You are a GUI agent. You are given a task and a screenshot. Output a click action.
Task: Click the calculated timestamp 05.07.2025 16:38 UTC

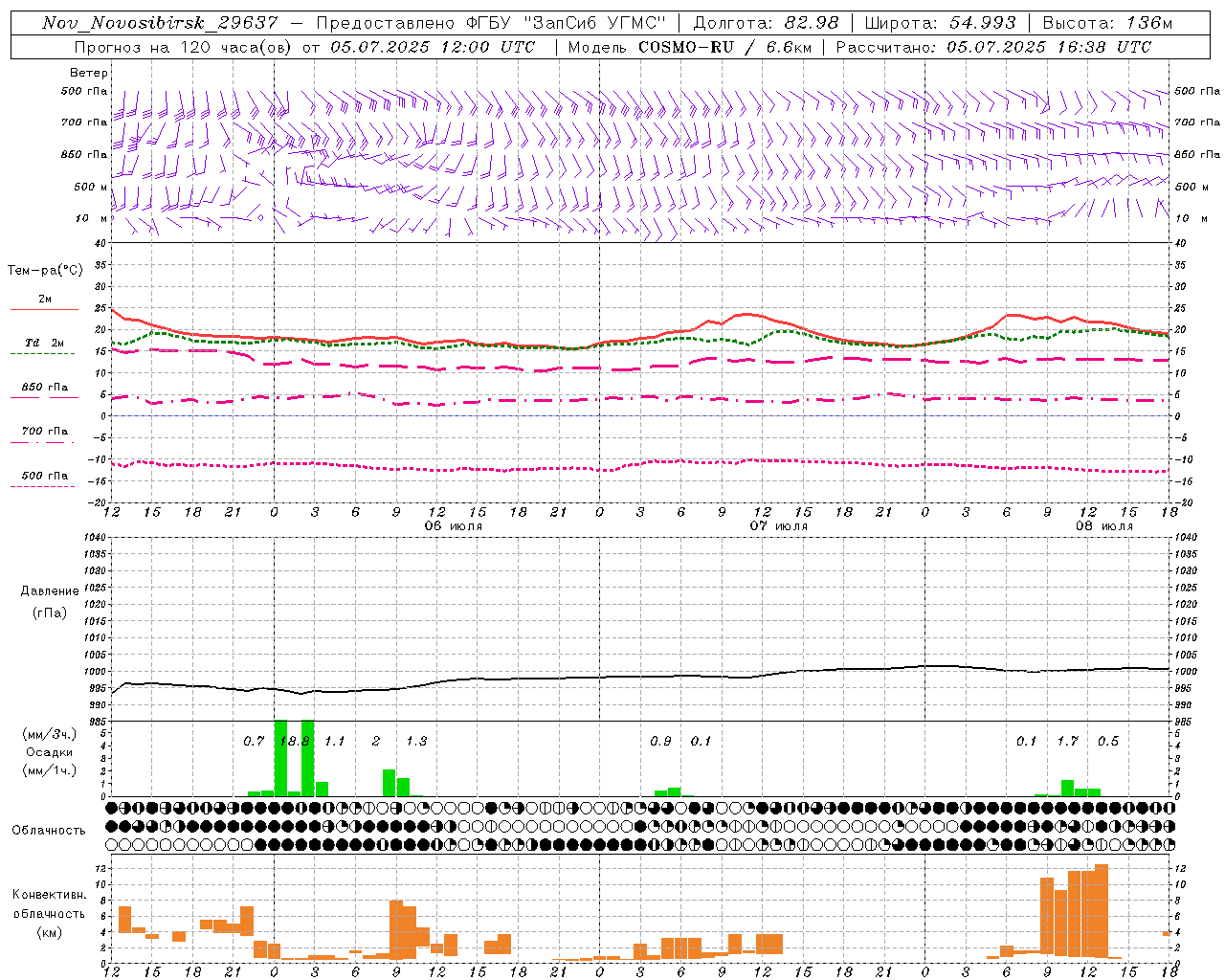[1049, 46]
